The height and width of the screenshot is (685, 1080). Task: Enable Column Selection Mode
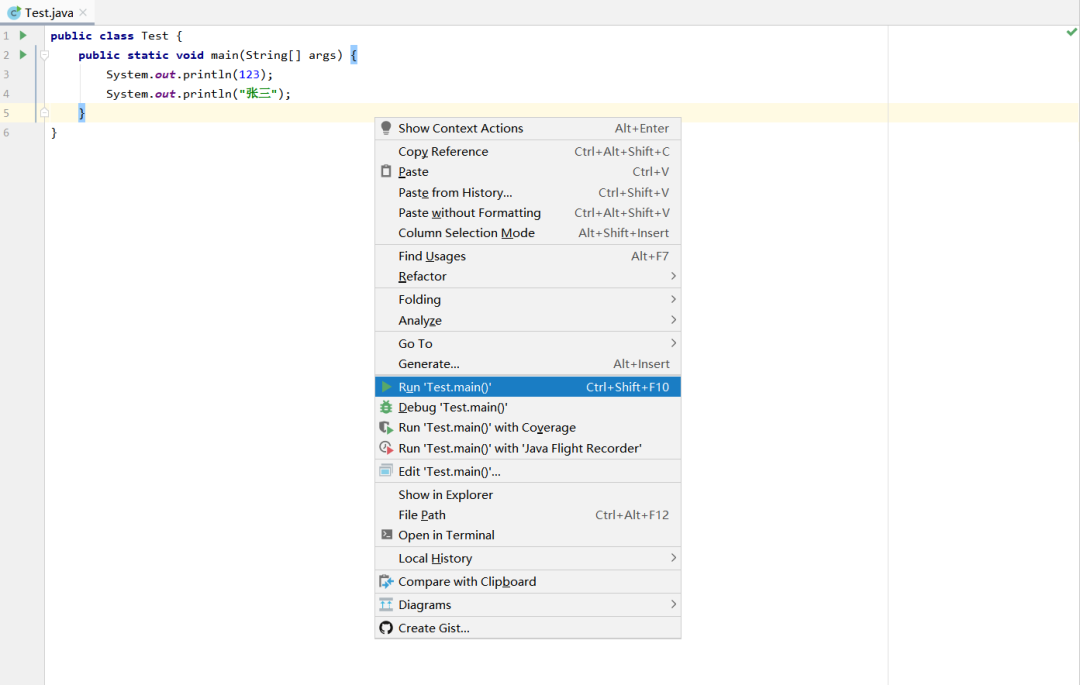tap(528, 233)
